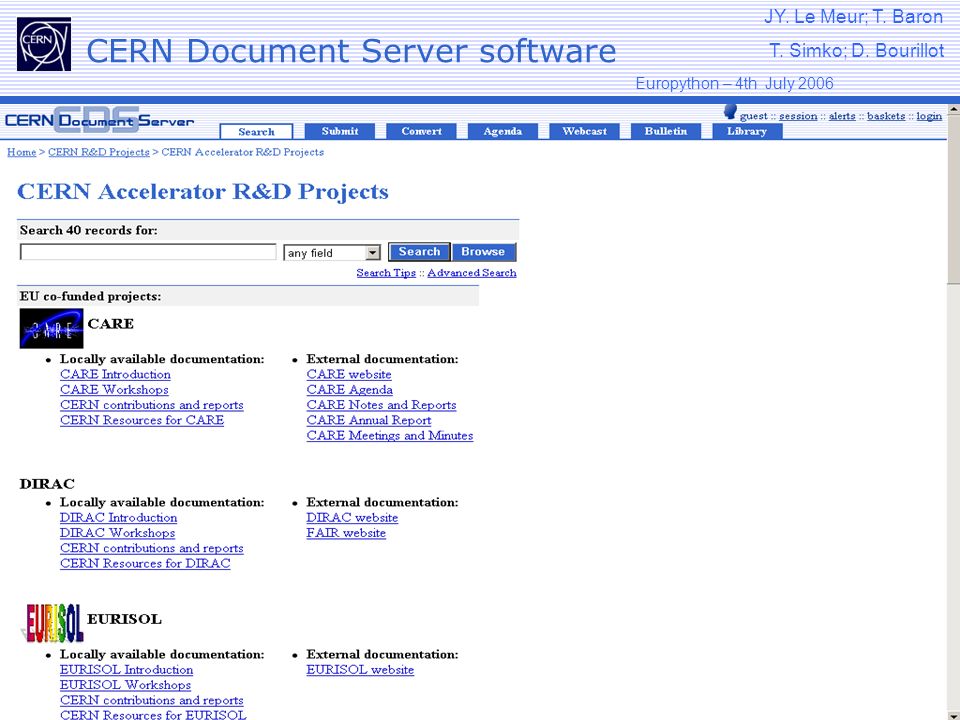
Task: Go to the Webcast tab
Action: [584, 131]
